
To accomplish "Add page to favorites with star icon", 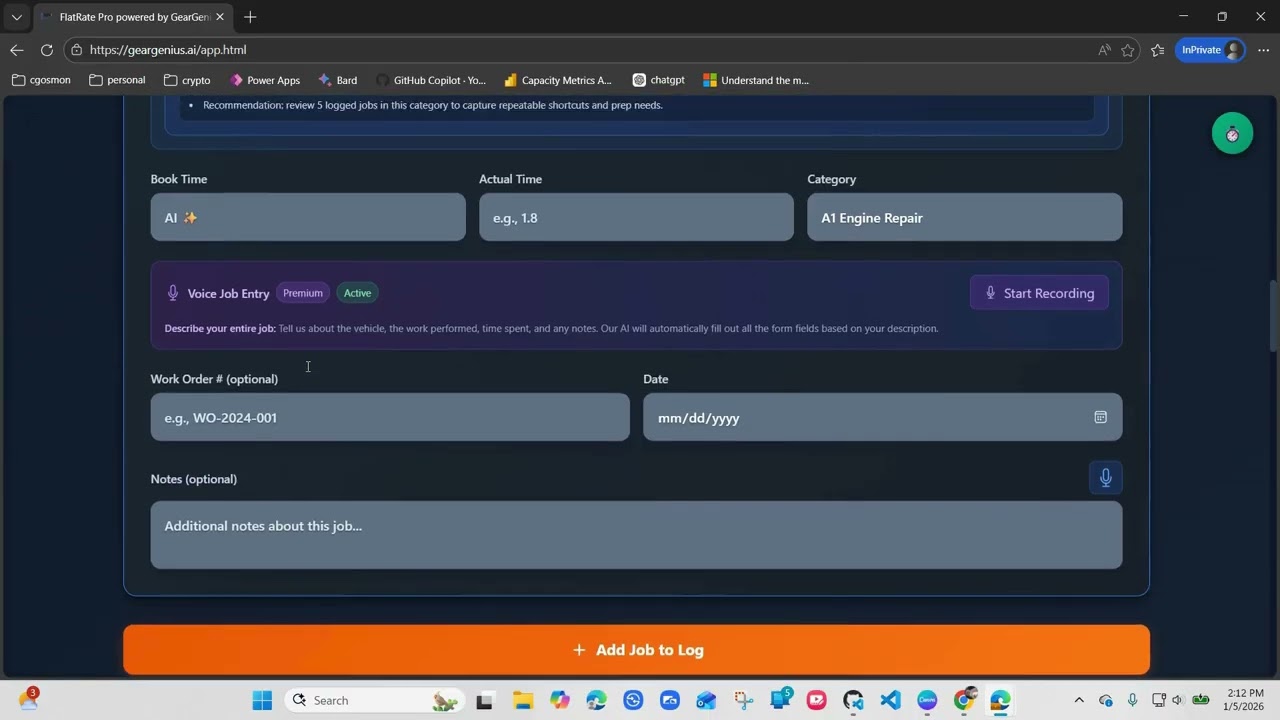I will coord(1128,50).
